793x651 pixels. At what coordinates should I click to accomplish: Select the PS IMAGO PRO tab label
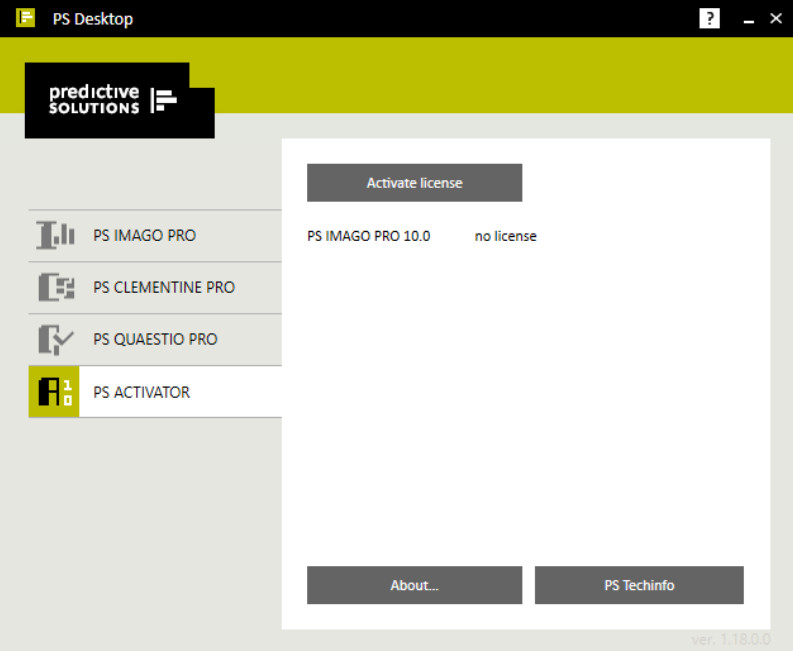(x=145, y=235)
